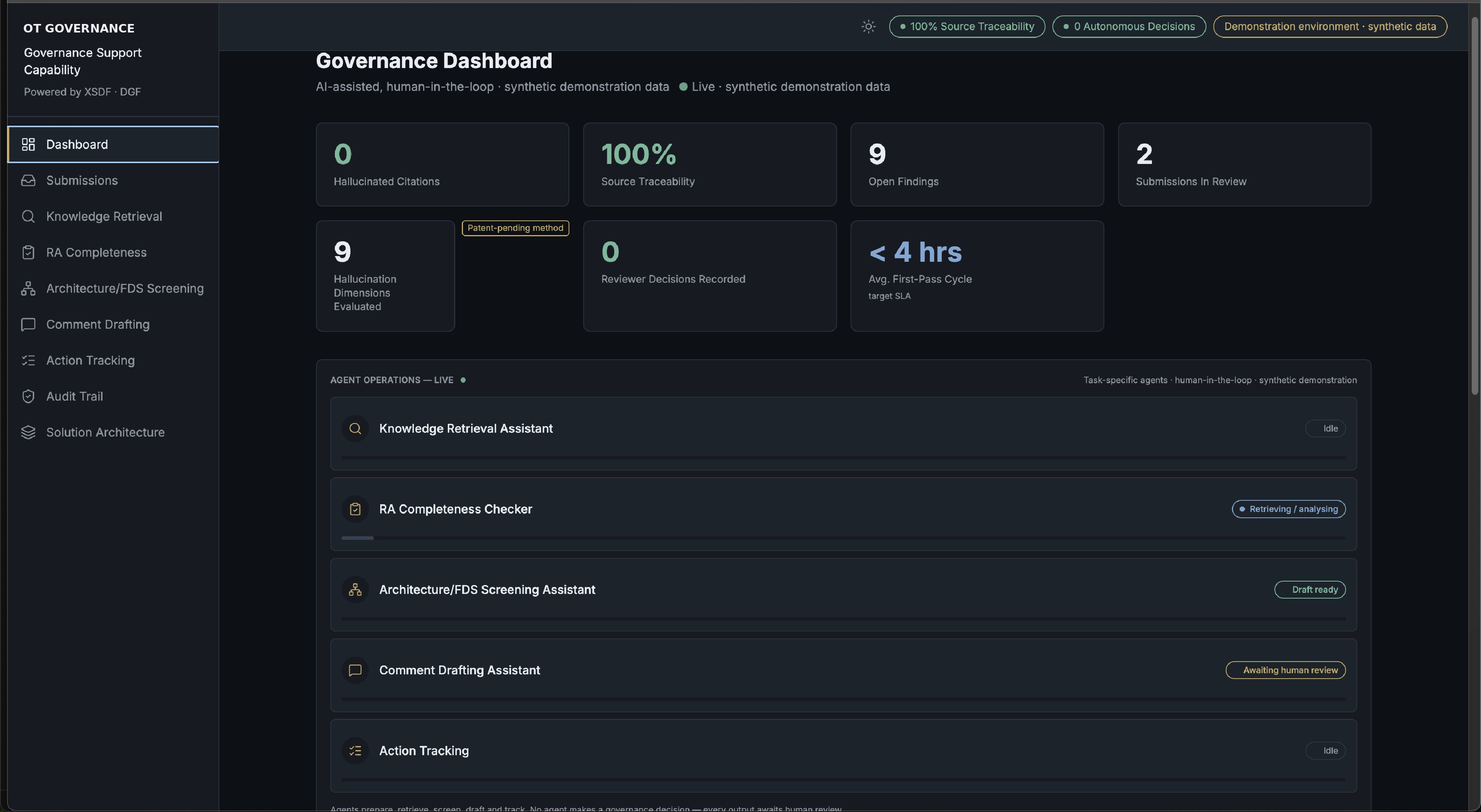This screenshot has height=812, width=1481.
Task: Open Action Tracking in sidebar
Action: pos(113,360)
